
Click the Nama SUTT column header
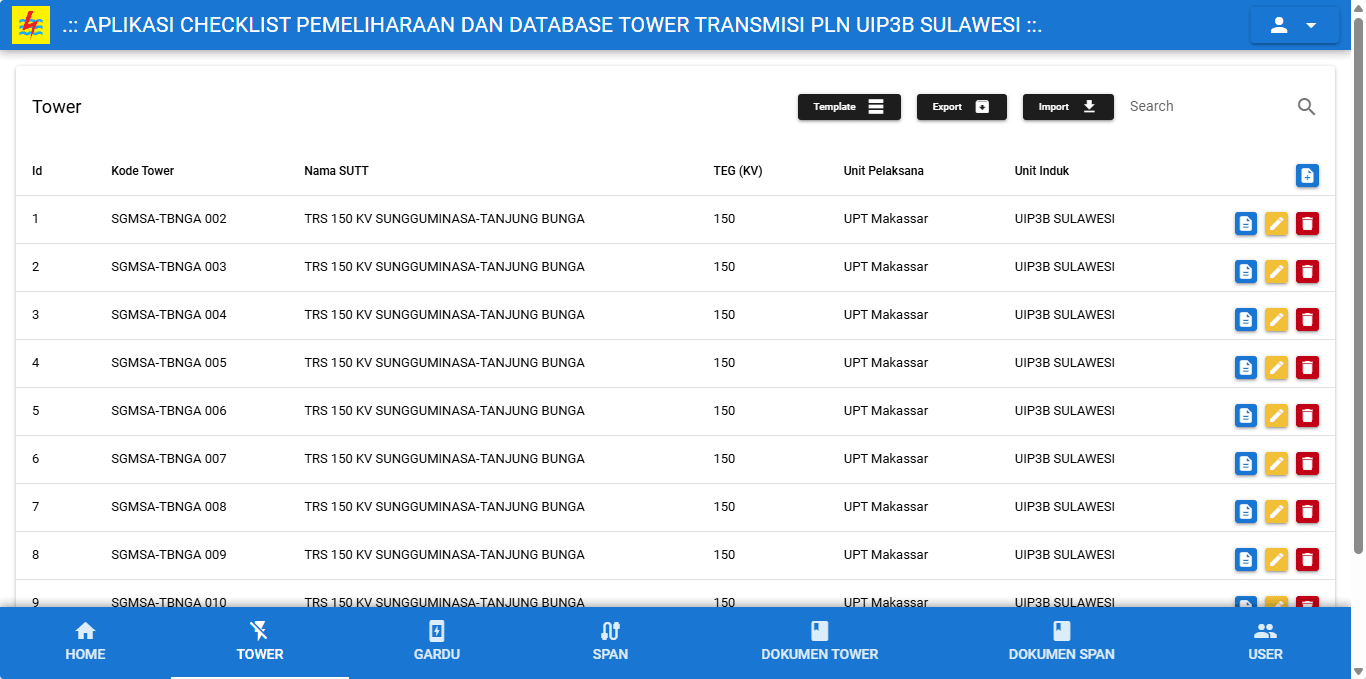point(336,171)
